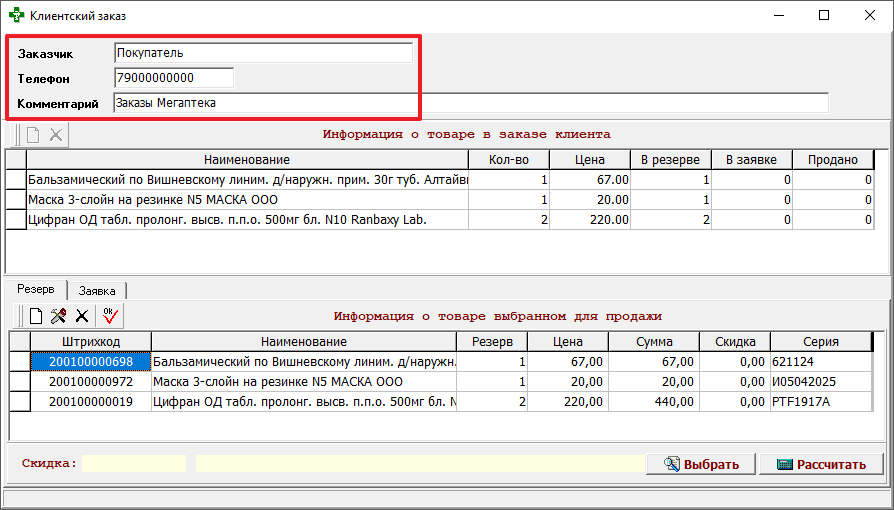The height and width of the screenshot is (510, 894).
Task: Open the Резерв tab
Action: click(x=36, y=289)
